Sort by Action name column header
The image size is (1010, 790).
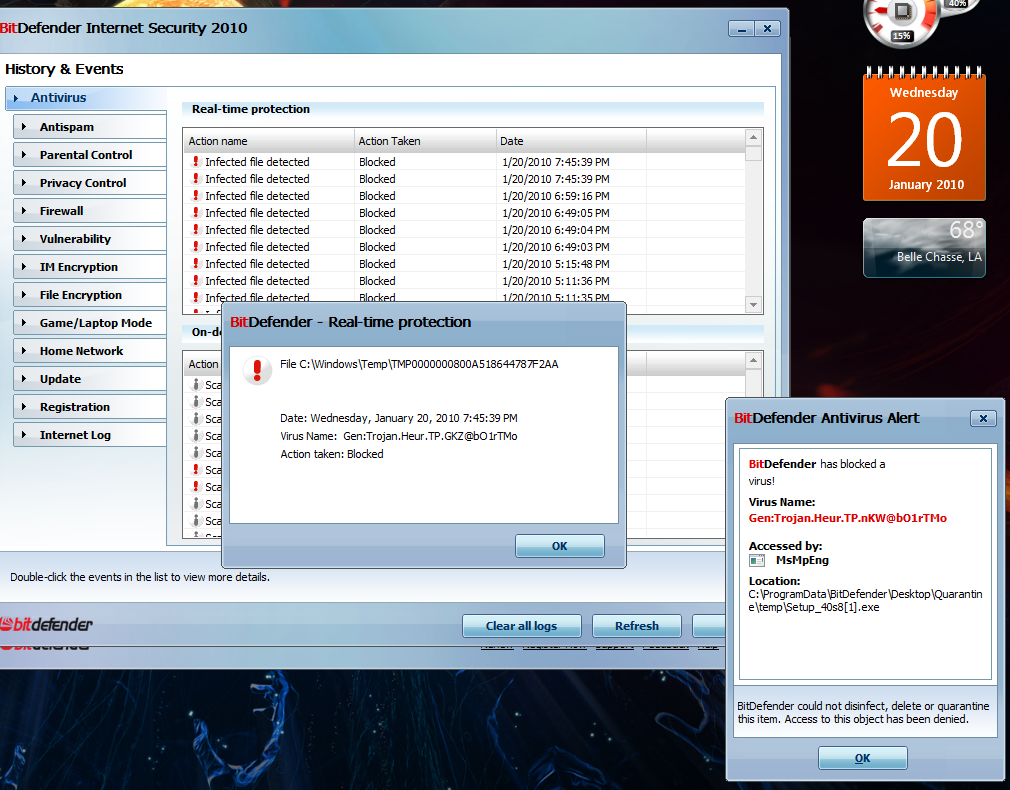click(269, 141)
